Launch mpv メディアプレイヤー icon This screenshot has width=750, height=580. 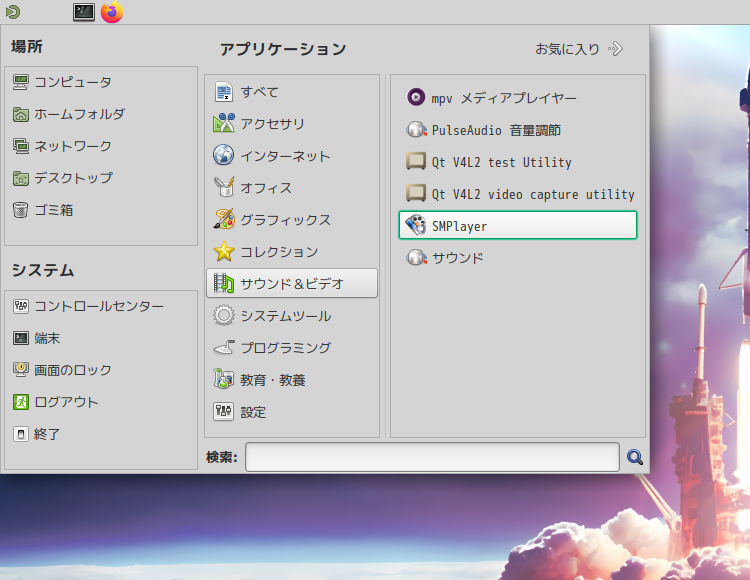(416, 98)
